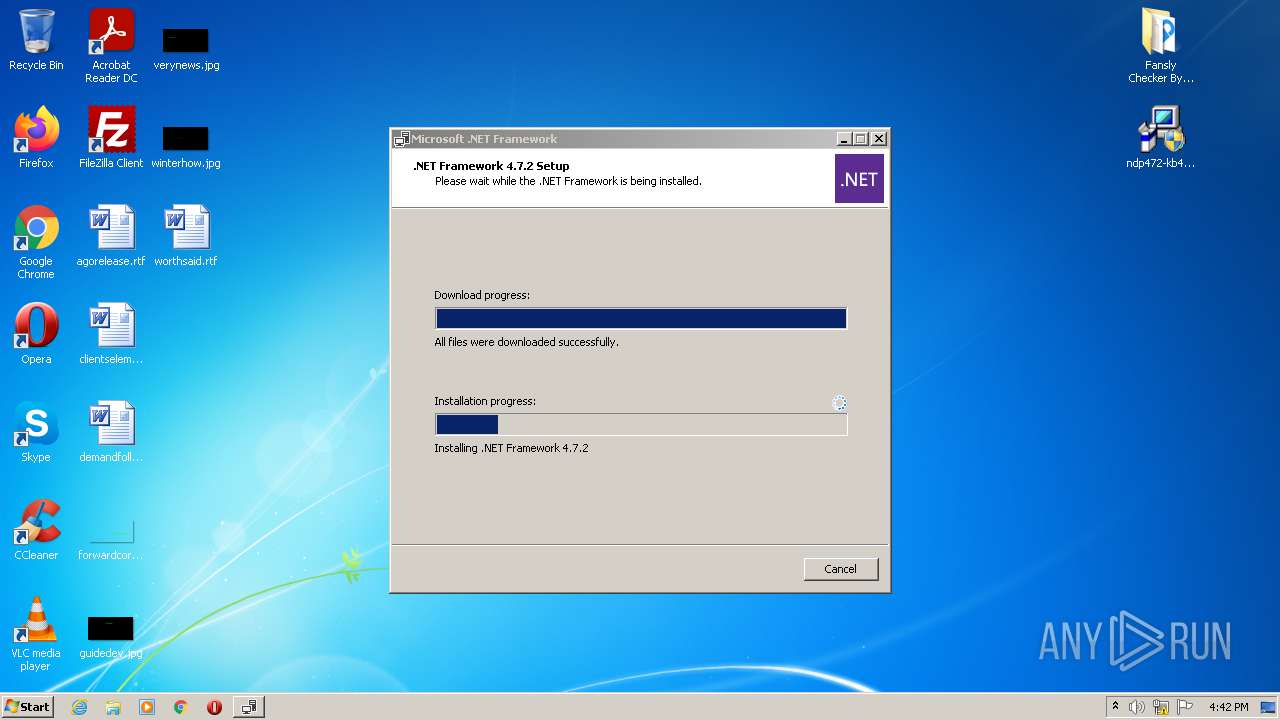Select the guidedev.jpg file icon
Screen dimensions: 1280x720
click(111, 637)
